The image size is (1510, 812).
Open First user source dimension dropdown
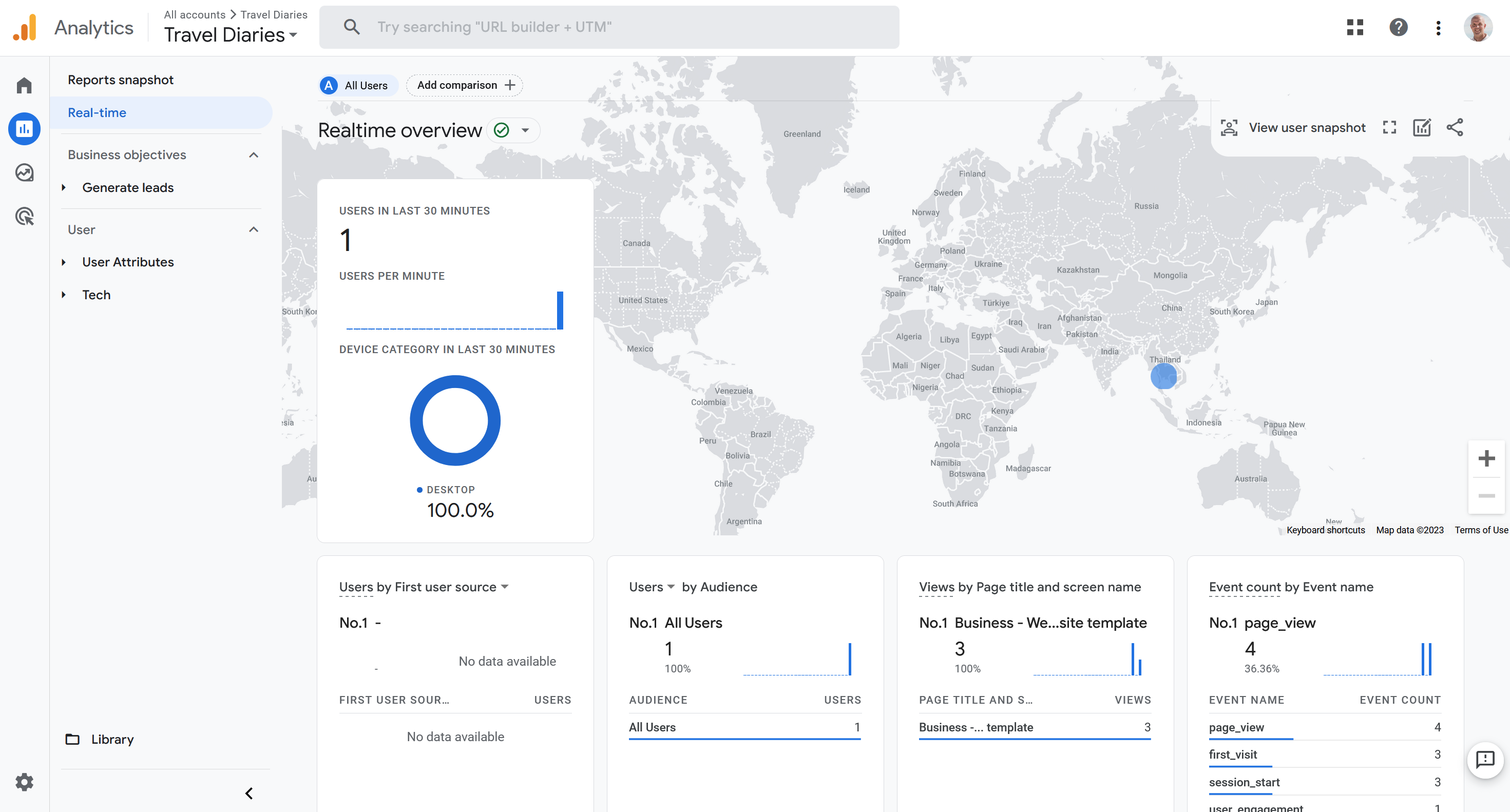pyautogui.click(x=505, y=587)
